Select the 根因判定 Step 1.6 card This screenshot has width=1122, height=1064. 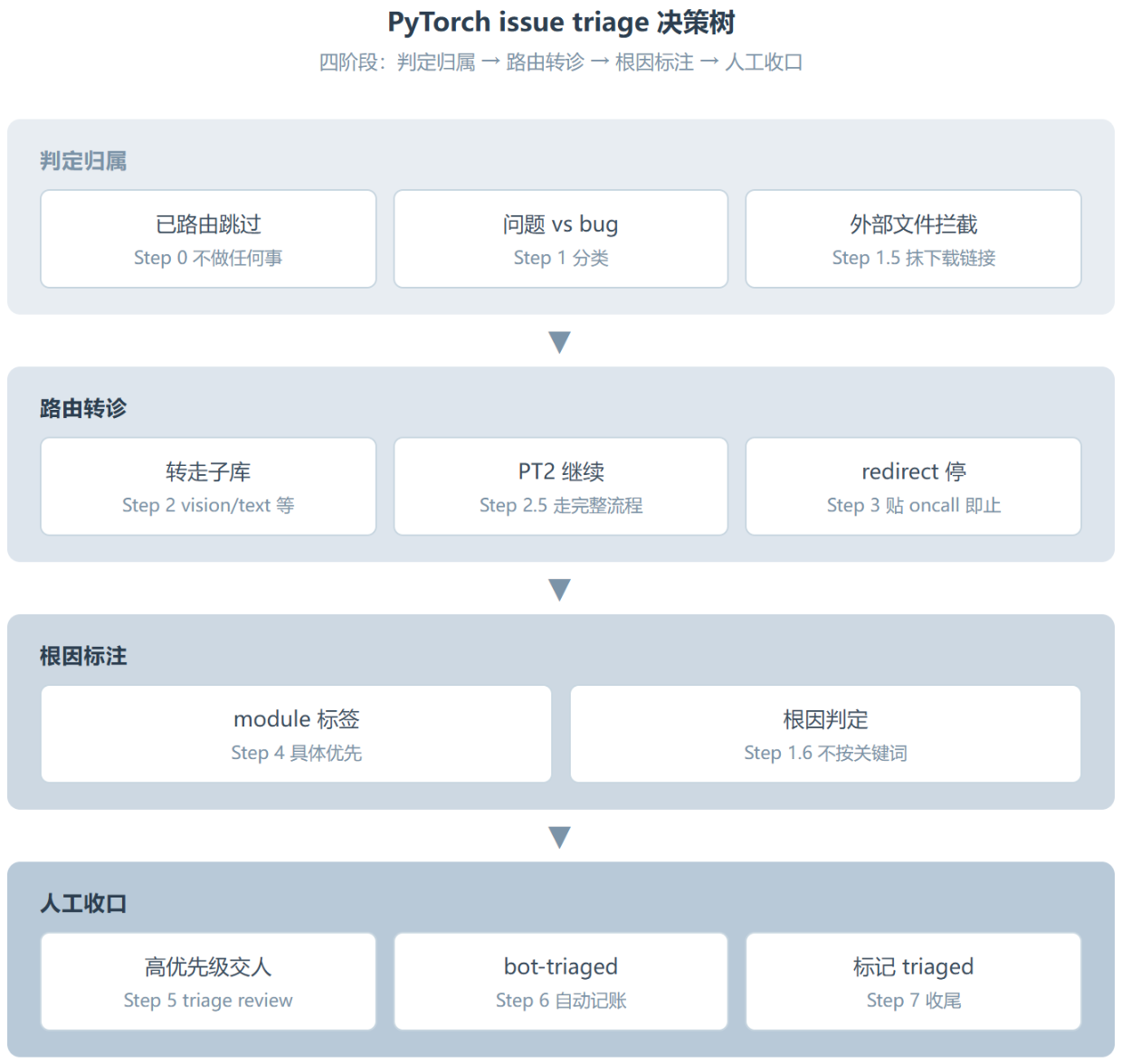tap(825, 734)
